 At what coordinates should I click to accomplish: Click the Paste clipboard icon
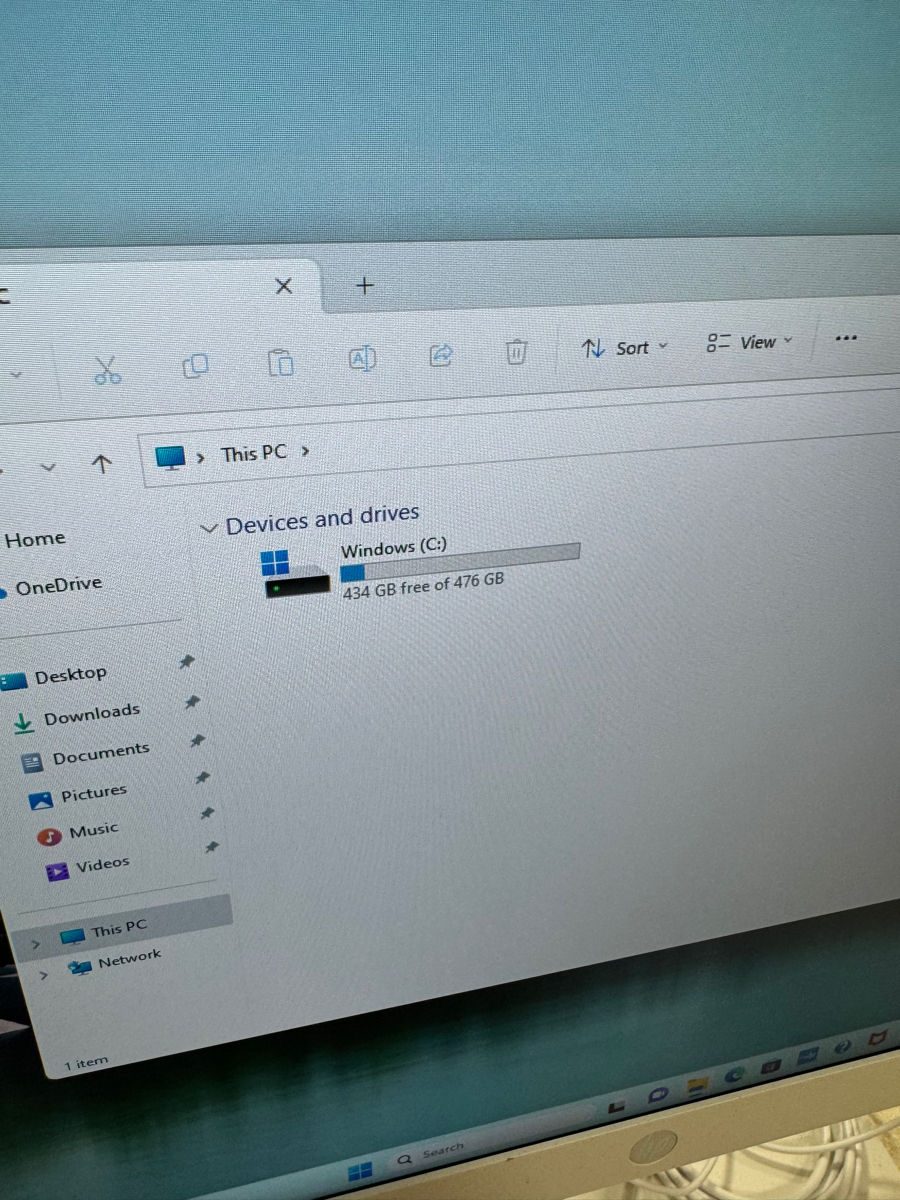(280, 362)
